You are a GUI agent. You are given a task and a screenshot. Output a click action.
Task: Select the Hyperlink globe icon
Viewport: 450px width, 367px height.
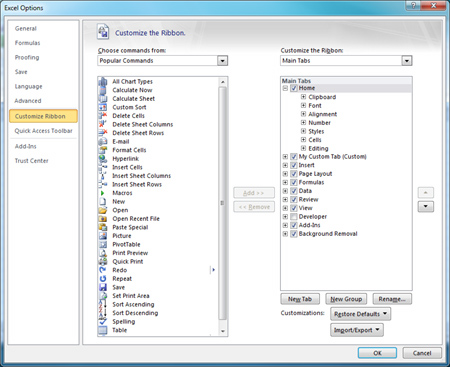pos(103,159)
